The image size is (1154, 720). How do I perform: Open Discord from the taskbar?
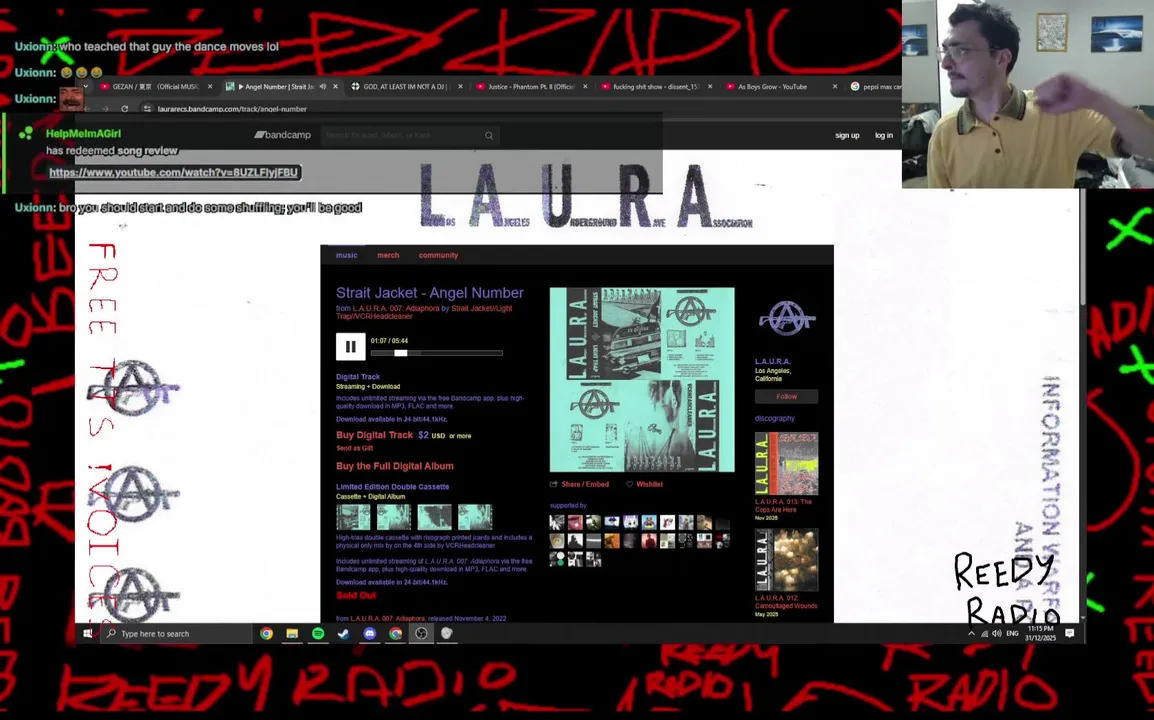(369, 634)
